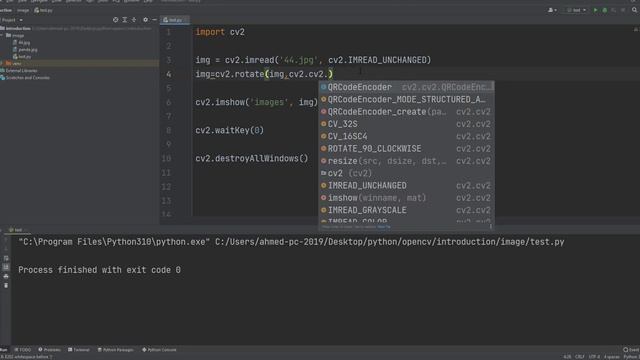
Task: Start debugging with the green bug icon
Action: 604,10
